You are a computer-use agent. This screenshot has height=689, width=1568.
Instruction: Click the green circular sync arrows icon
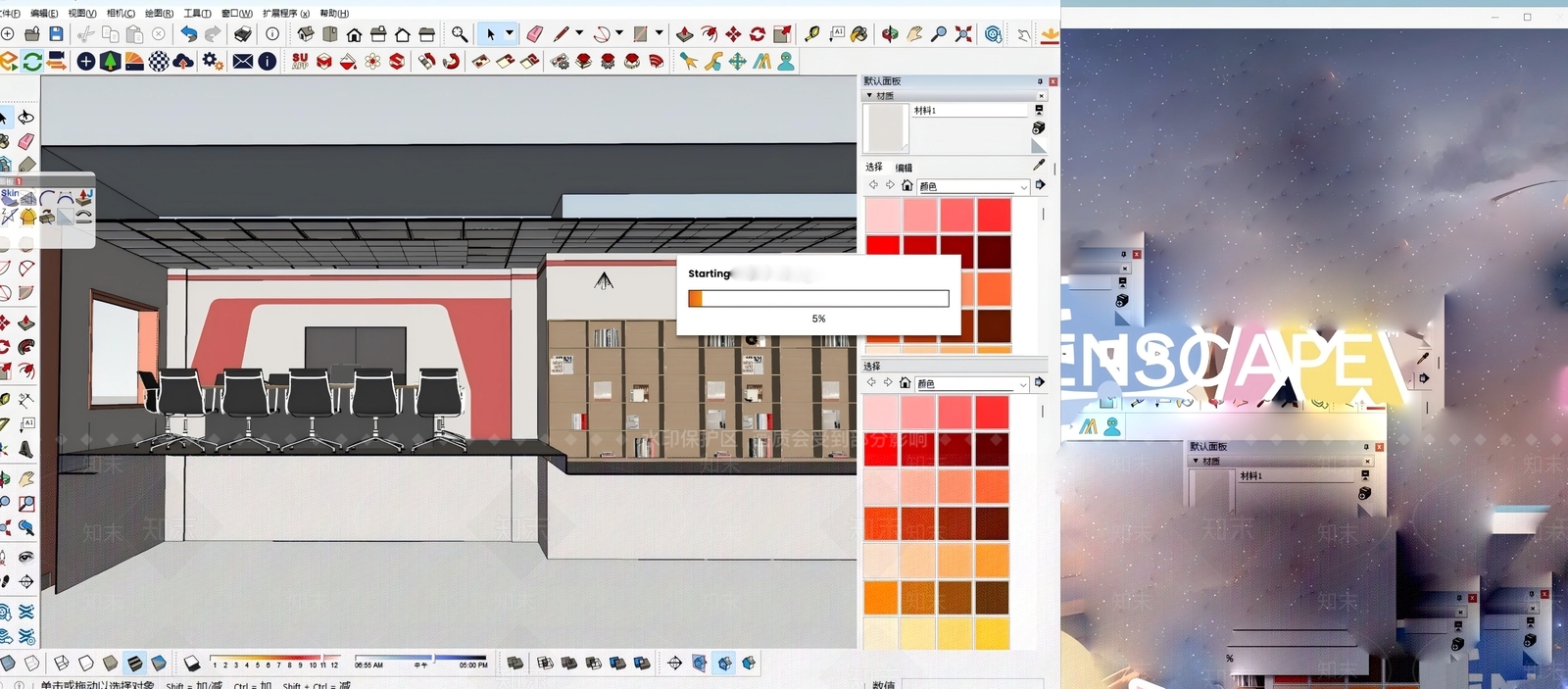(32, 62)
